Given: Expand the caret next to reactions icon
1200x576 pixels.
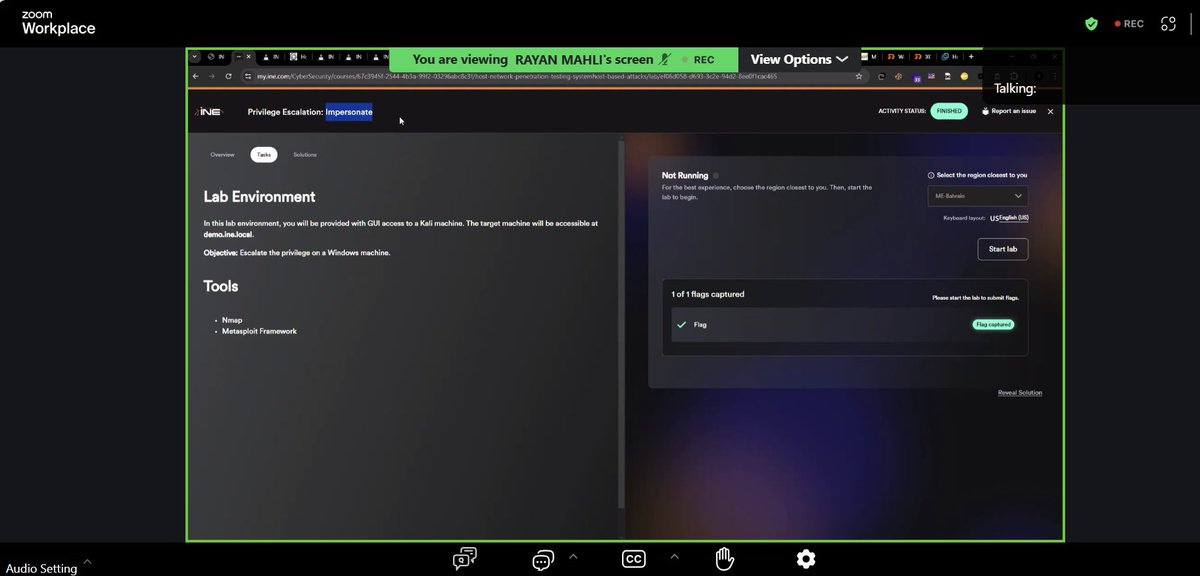Looking at the screenshot, I should pos(573,556).
